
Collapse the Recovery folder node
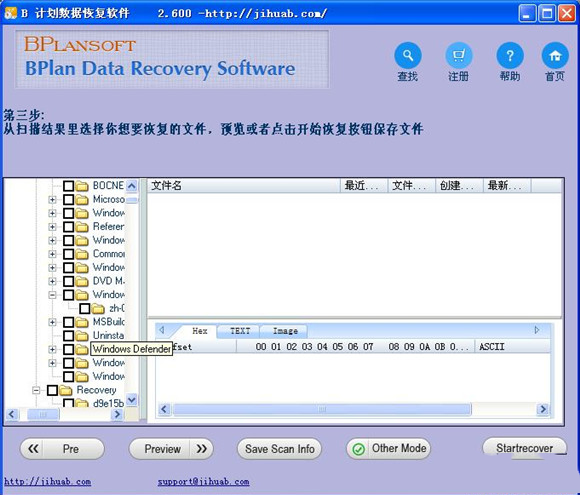(36, 390)
